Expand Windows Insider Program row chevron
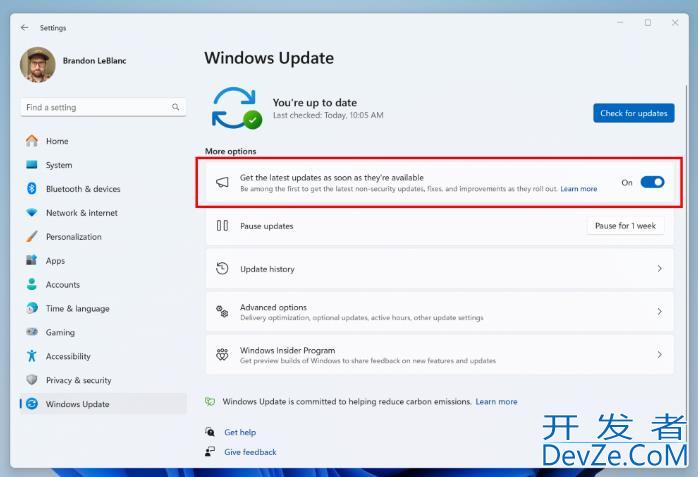The width and height of the screenshot is (698, 477). point(659,355)
